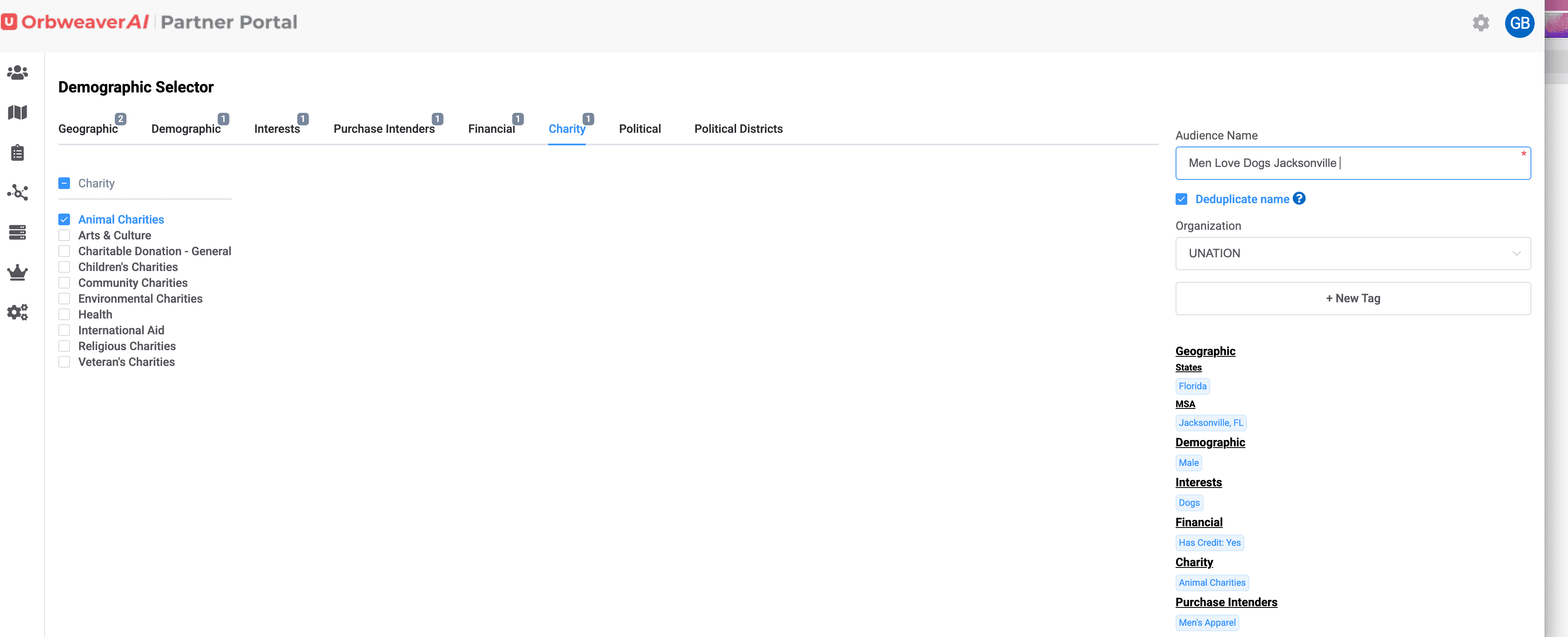The width and height of the screenshot is (1568, 637).
Task: Open the GB user avatar menu
Action: [x=1519, y=23]
